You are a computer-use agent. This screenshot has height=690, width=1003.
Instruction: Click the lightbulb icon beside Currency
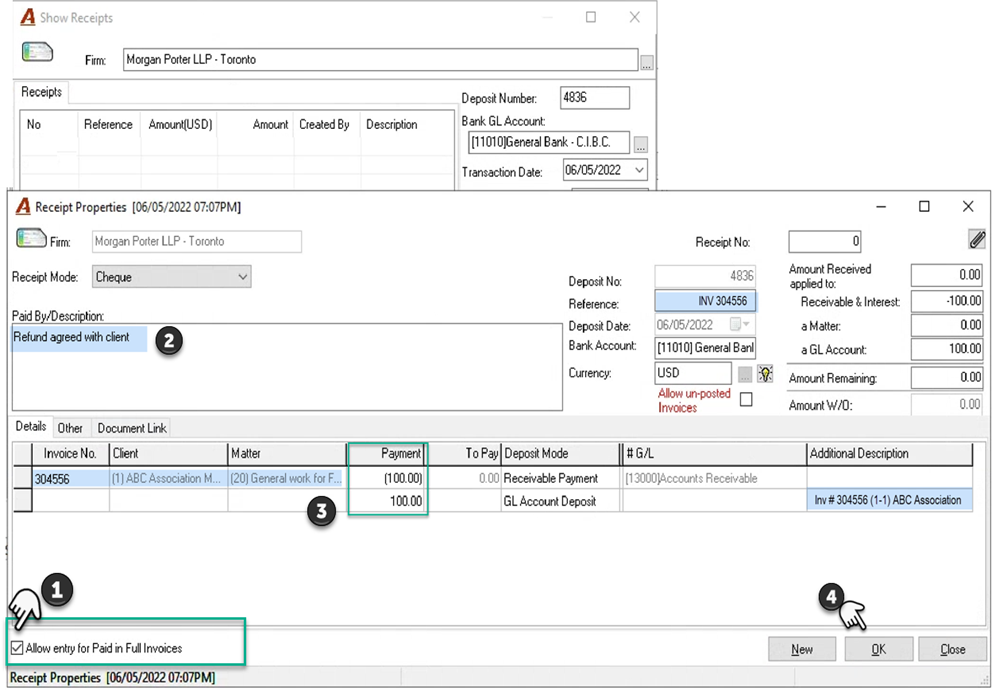[765, 373]
